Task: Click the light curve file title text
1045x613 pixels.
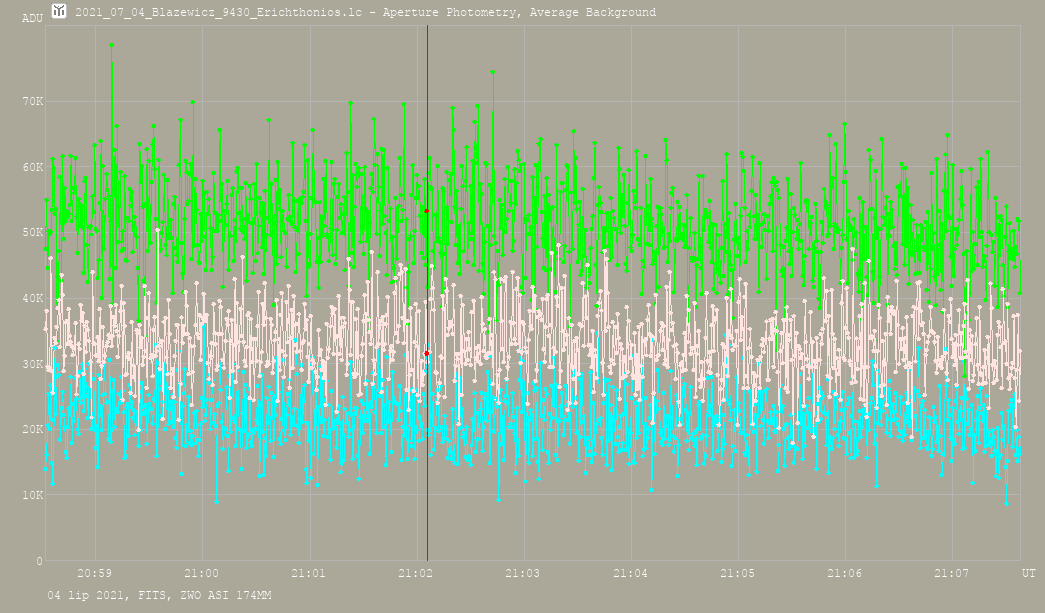Action: pyautogui.click(x=365, y=12)
